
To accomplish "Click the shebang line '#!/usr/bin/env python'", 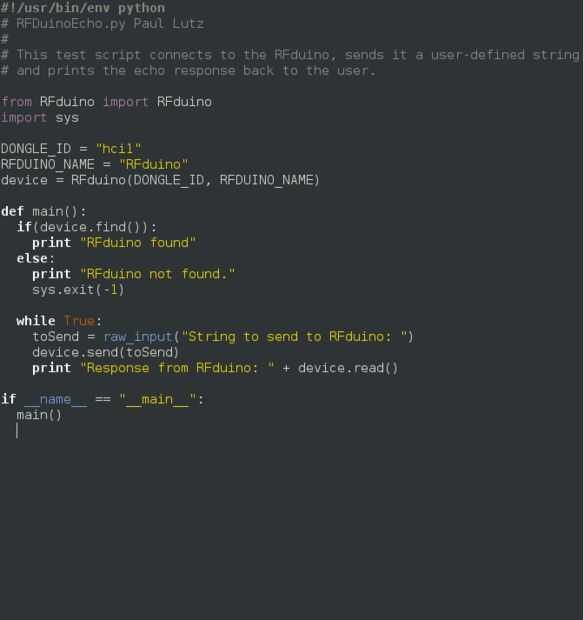I will coord(83,8).
